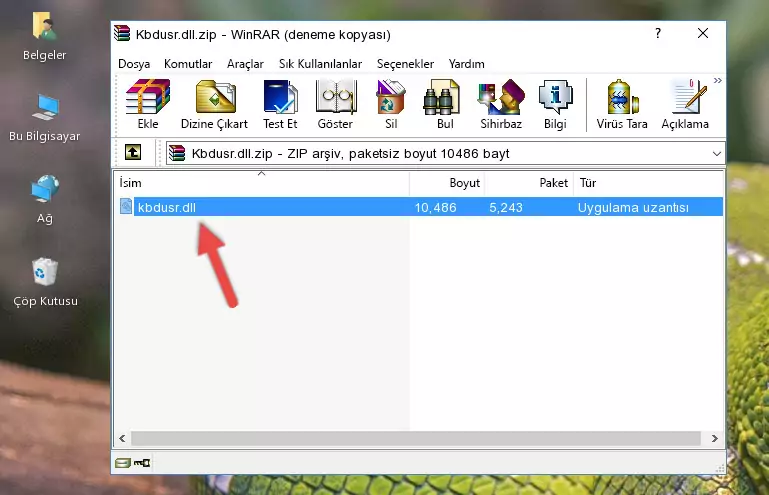Click the Sil (Delete) icon
This screenshot has height=495, width=769.
click(391, 104)
